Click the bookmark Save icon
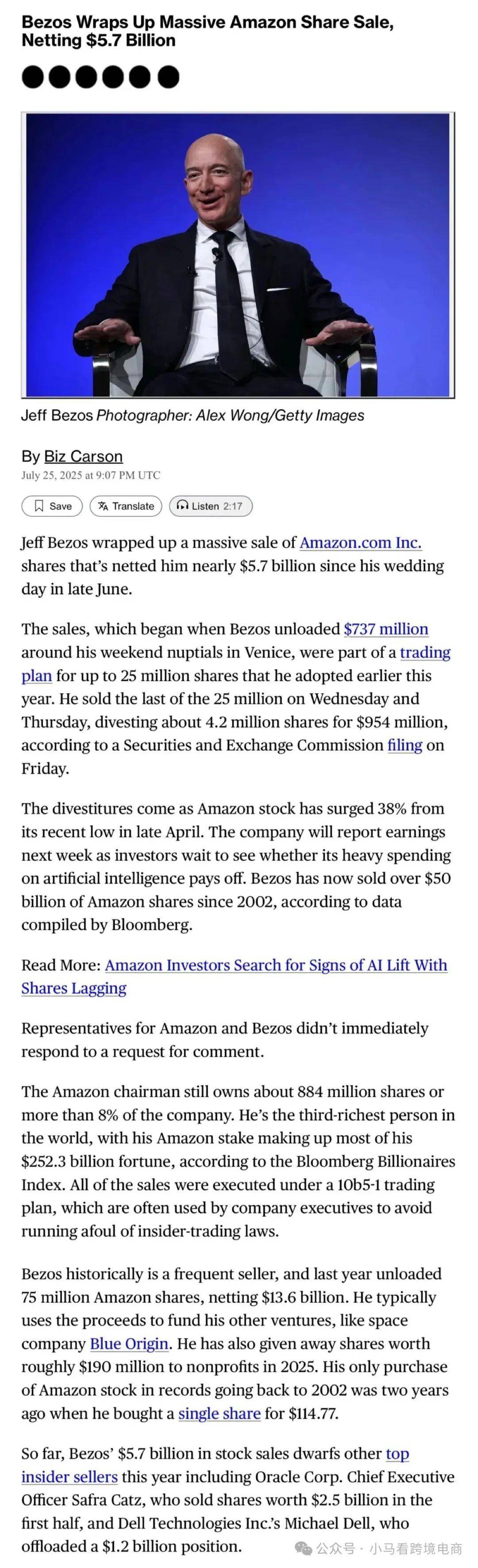Screen dimensions: 478x1568 (39, 506)
